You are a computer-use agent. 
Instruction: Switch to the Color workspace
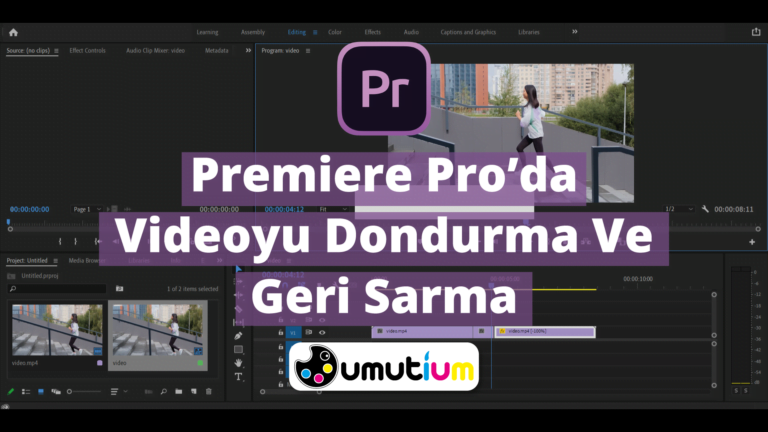tap(335, 32)
